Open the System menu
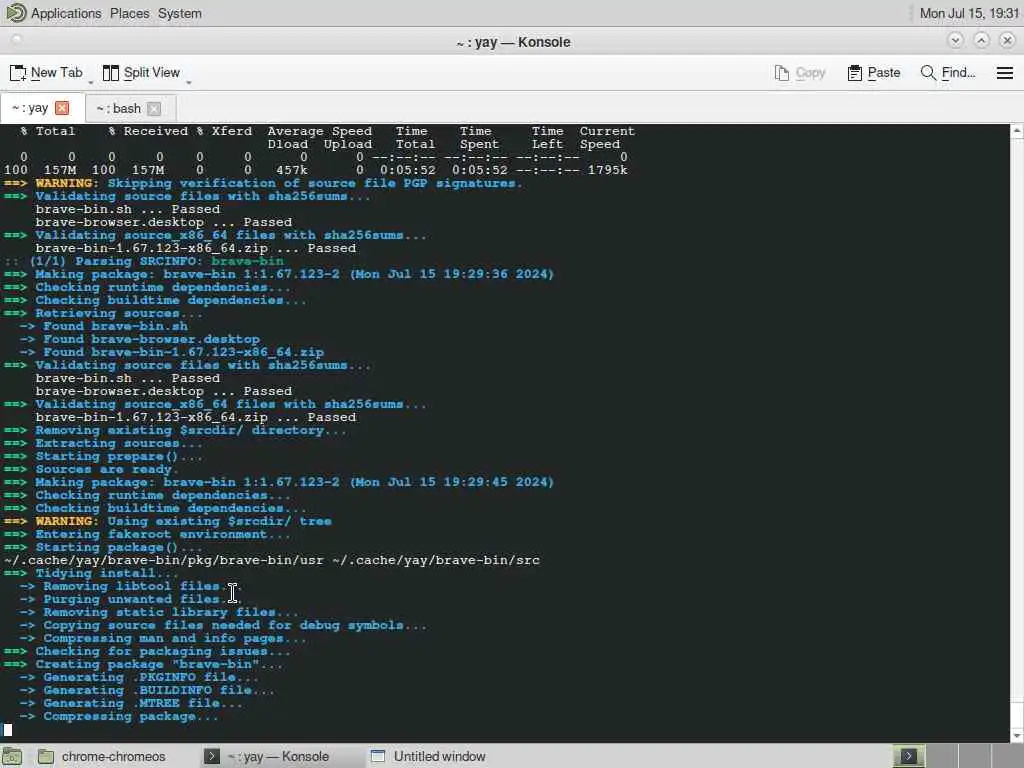 [180, 13]
